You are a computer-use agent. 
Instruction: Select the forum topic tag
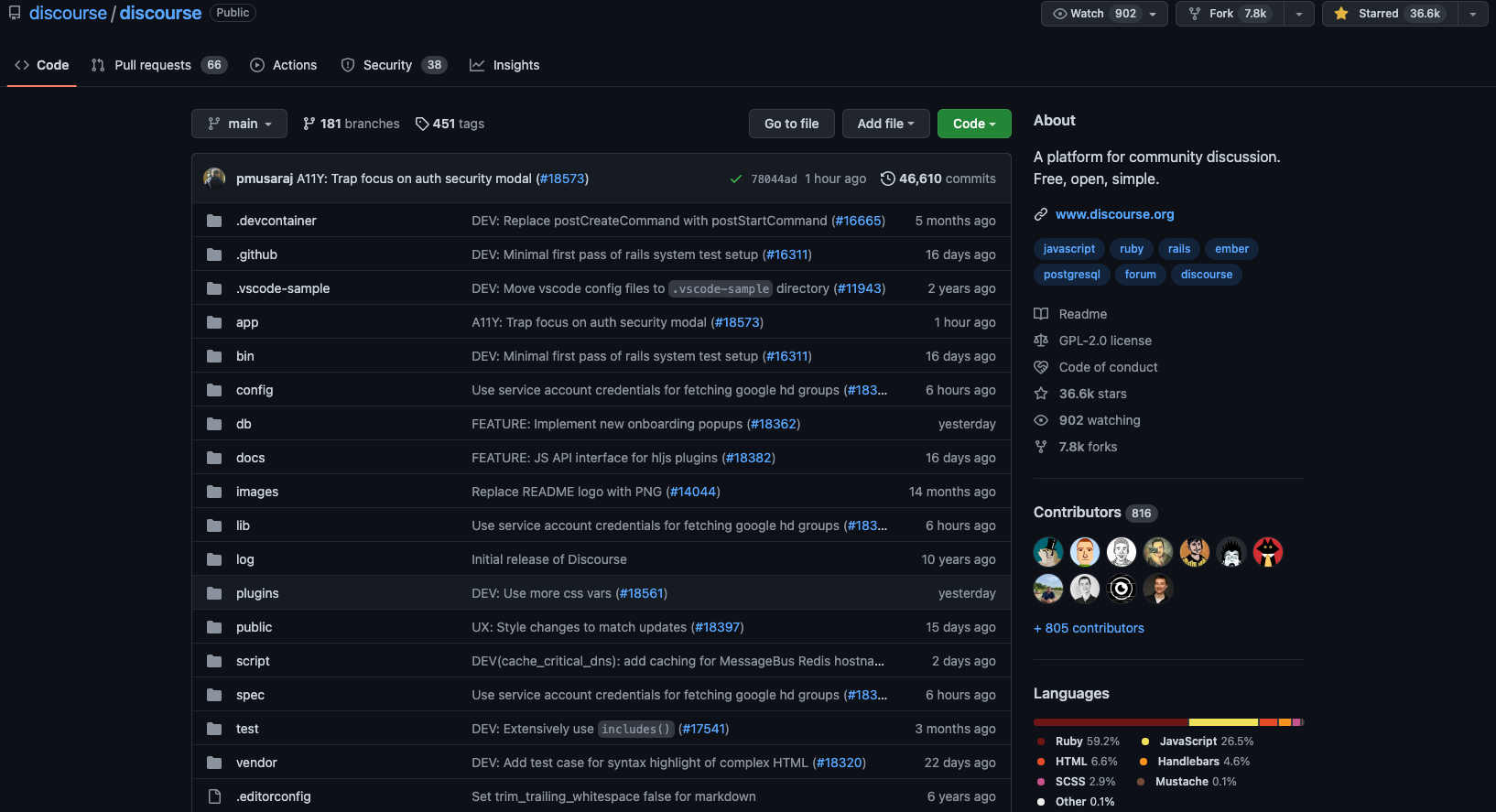[x=1140, y=275]
